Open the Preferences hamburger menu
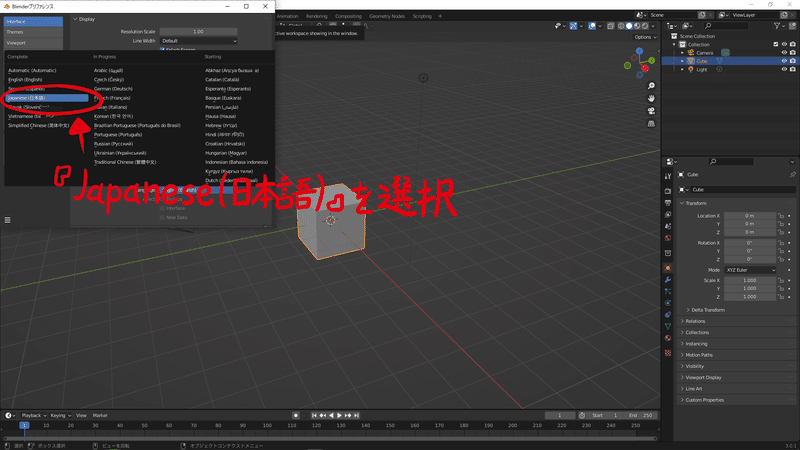This screenshot has height=450, width=800. pos(8,220)
